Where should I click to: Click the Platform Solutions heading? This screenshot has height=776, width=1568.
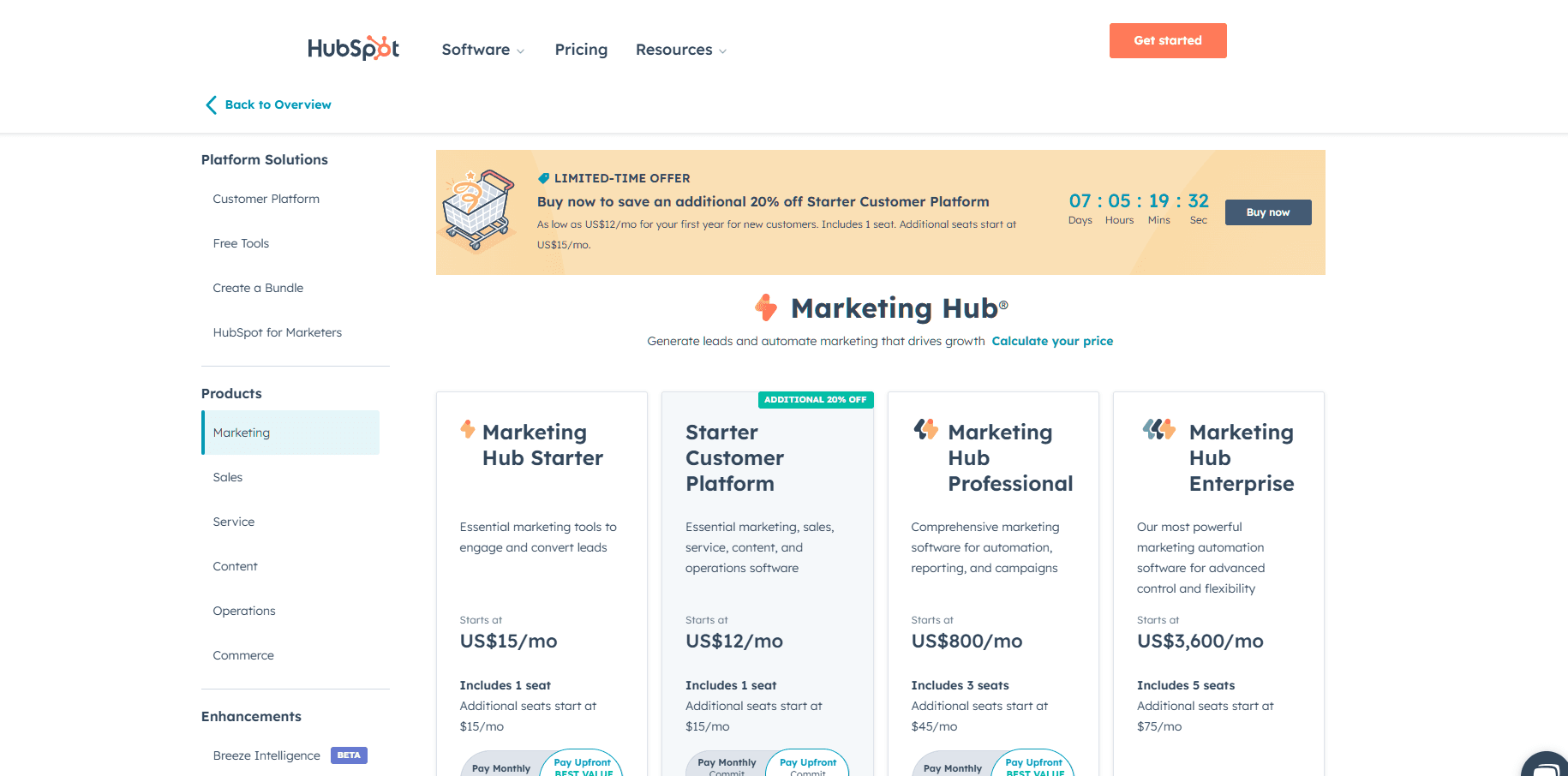(265, 159)
